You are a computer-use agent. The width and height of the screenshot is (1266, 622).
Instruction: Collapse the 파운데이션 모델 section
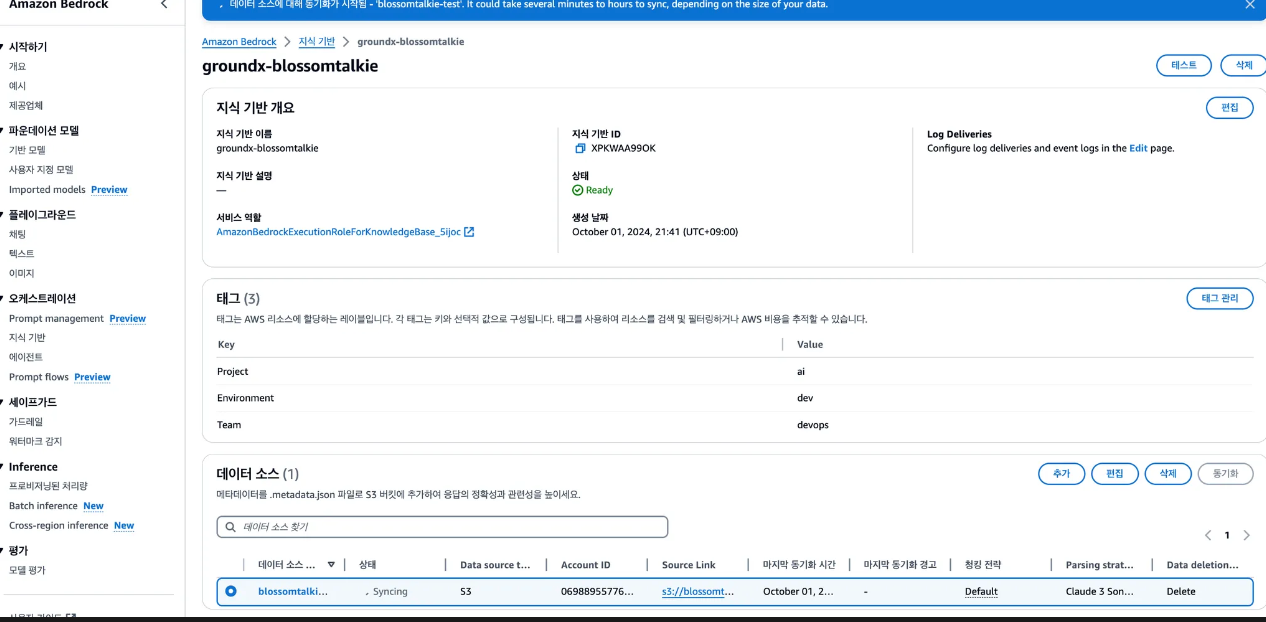coord(3,130)
